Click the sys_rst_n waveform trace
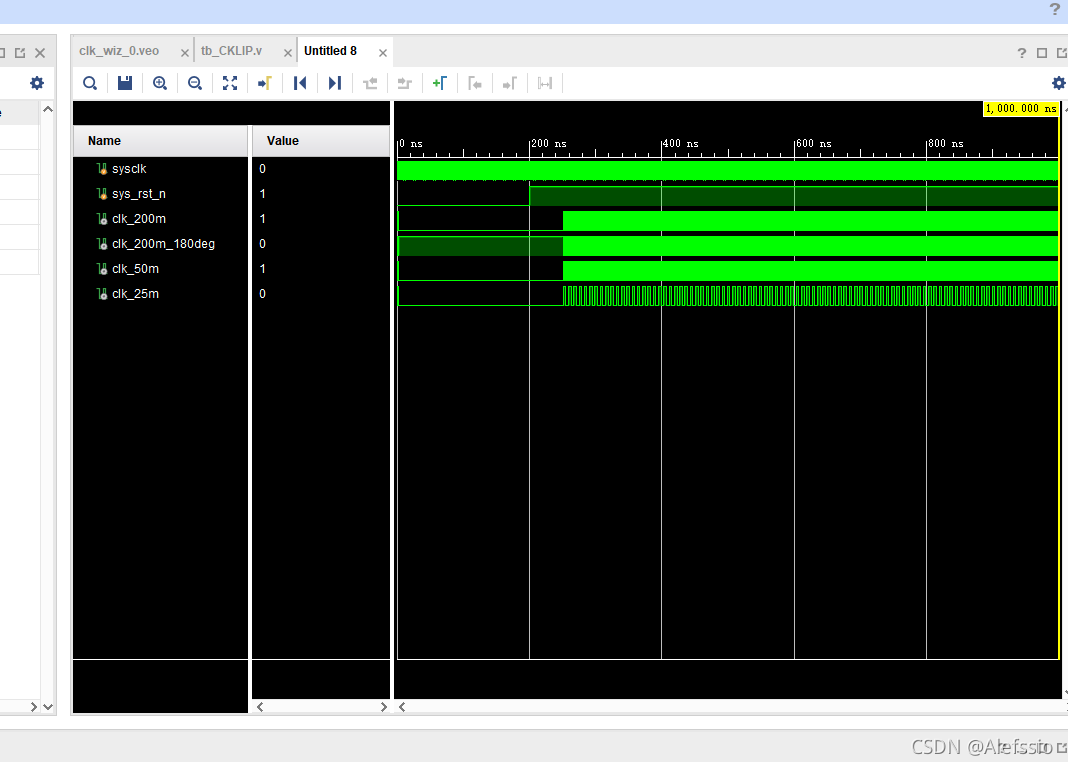Viewport: 1068px width, 765px height. pos(727,196)
